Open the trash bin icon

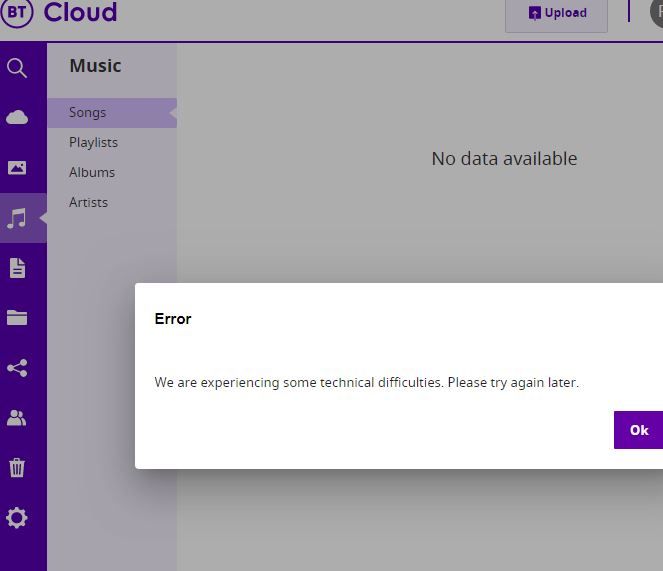(x=17, y=468)
